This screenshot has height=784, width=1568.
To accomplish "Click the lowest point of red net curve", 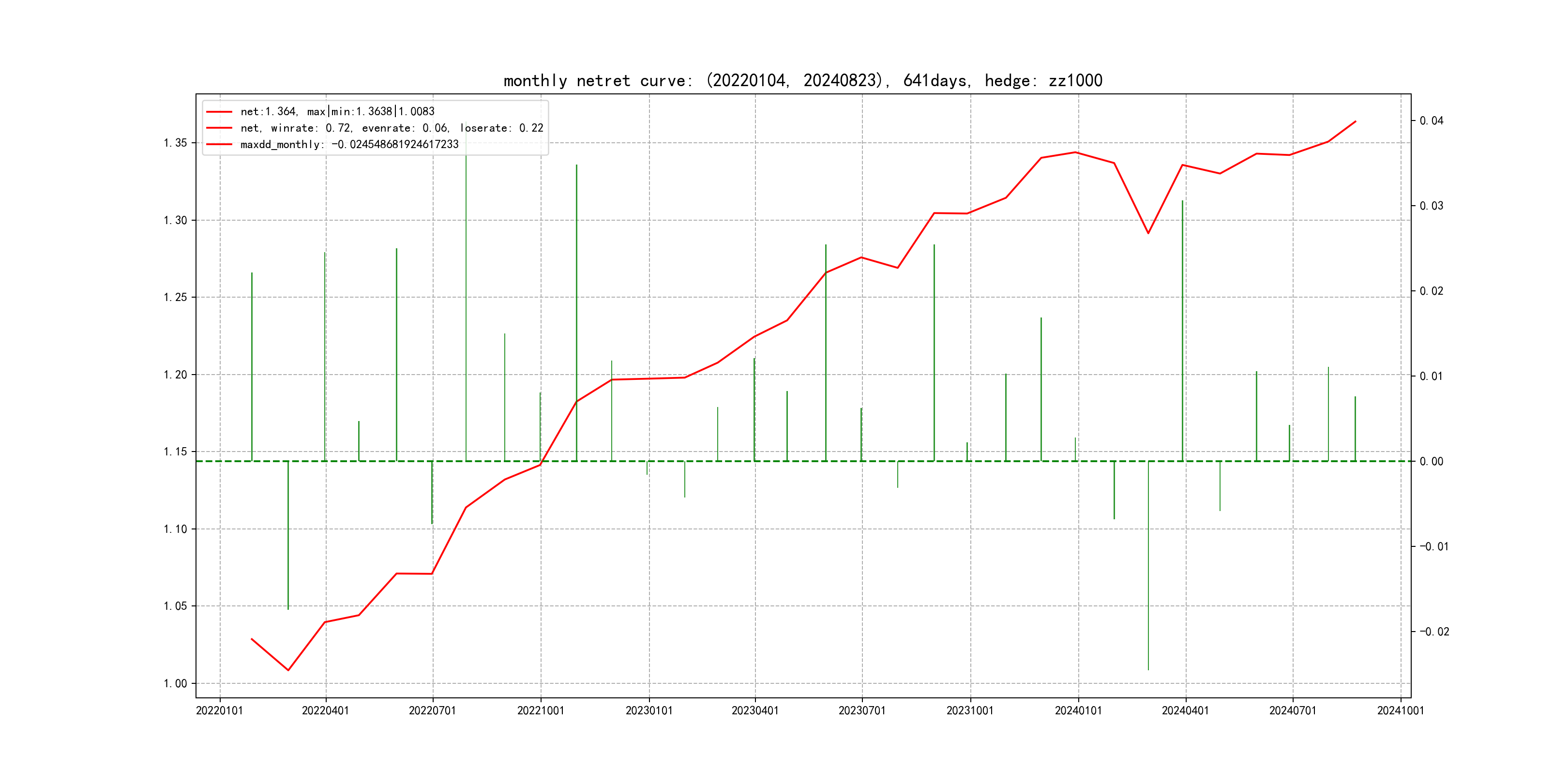I will [x=288, y=670].
